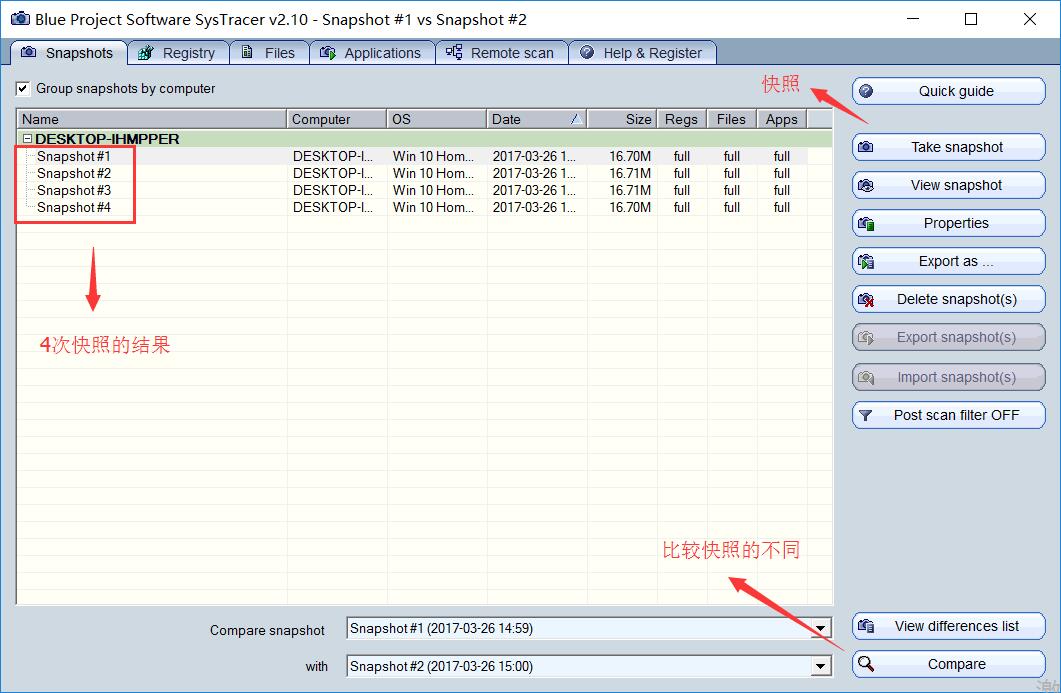Click View snapshot button
1061x693 pixels.
pyautogui.click(x=949, y=185)
